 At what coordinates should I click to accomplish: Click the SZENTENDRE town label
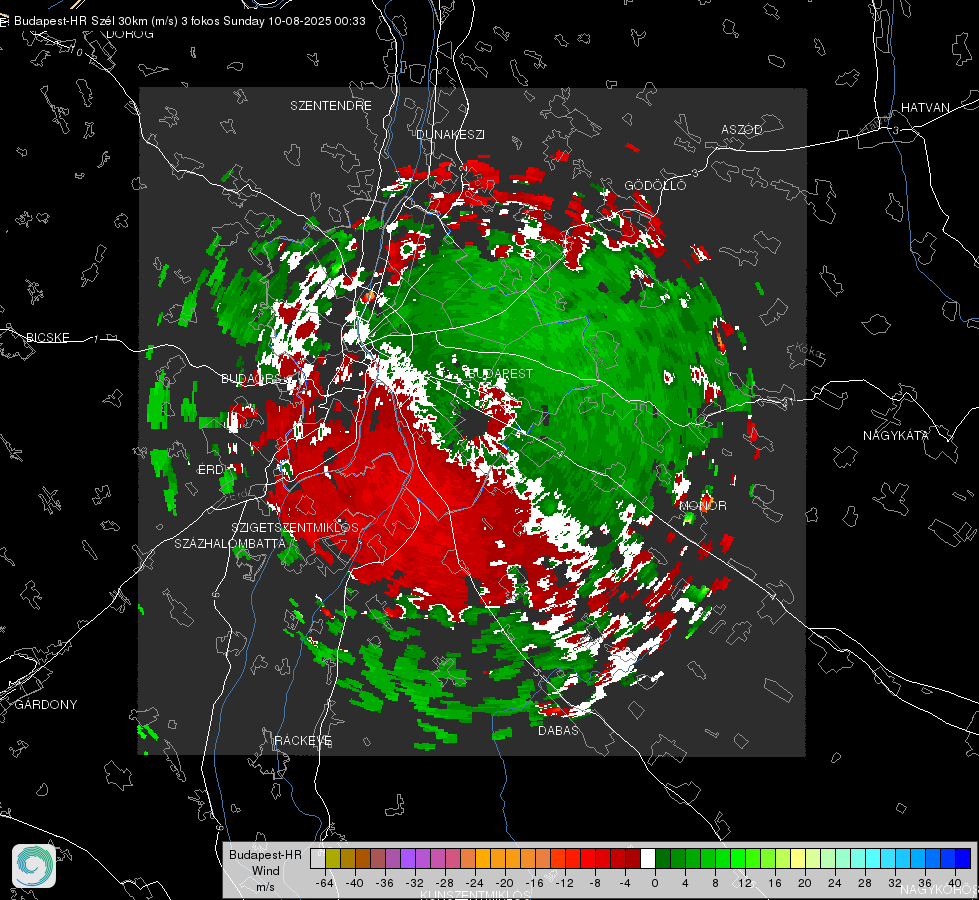coord(331,106)
